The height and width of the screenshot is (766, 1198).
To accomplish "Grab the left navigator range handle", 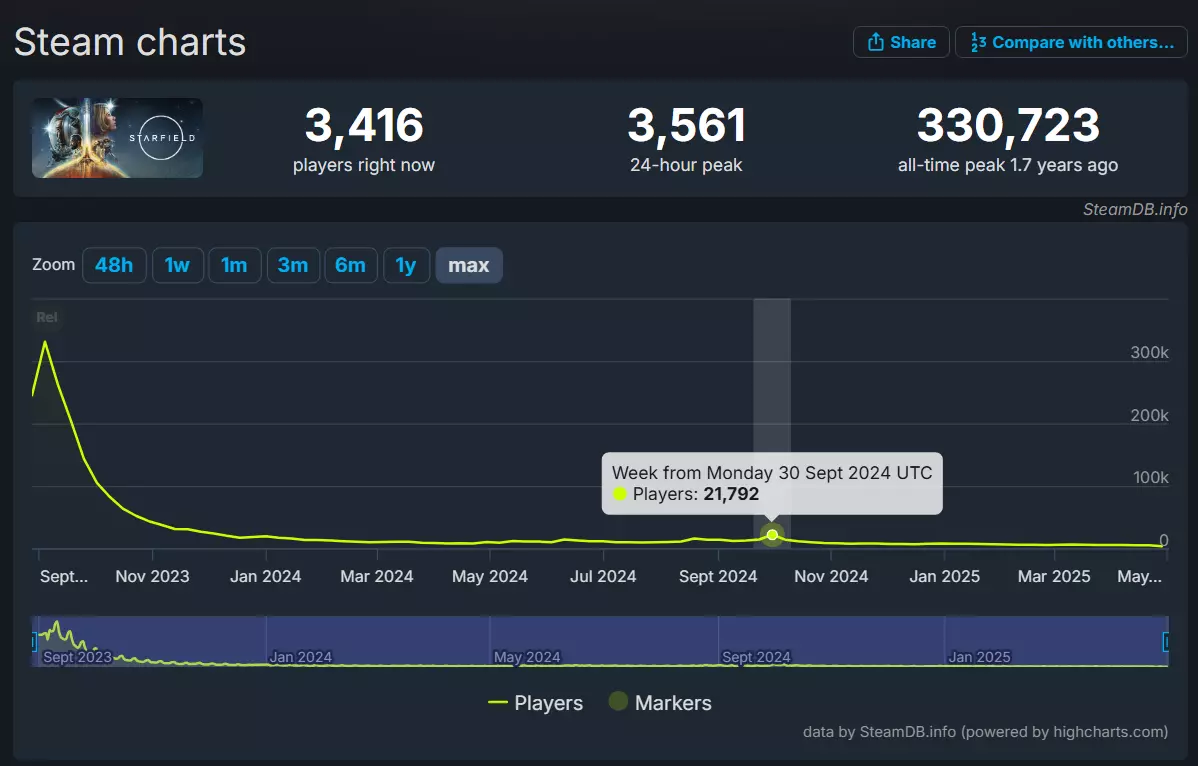I will [x=34, y=642].
